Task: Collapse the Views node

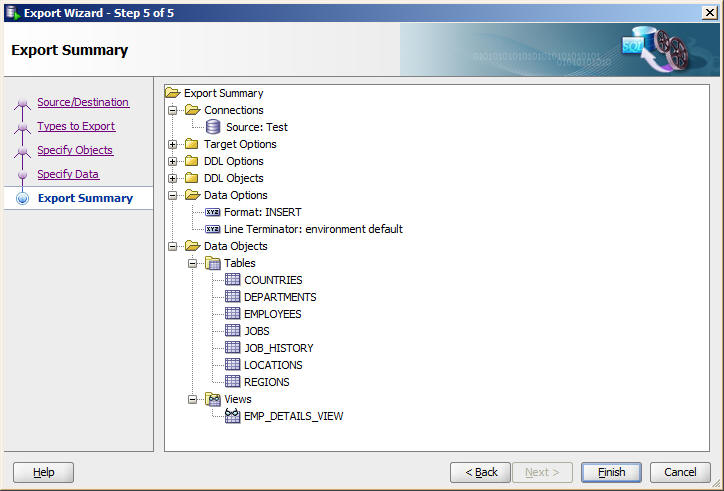Action: click(x=193, y=400)
